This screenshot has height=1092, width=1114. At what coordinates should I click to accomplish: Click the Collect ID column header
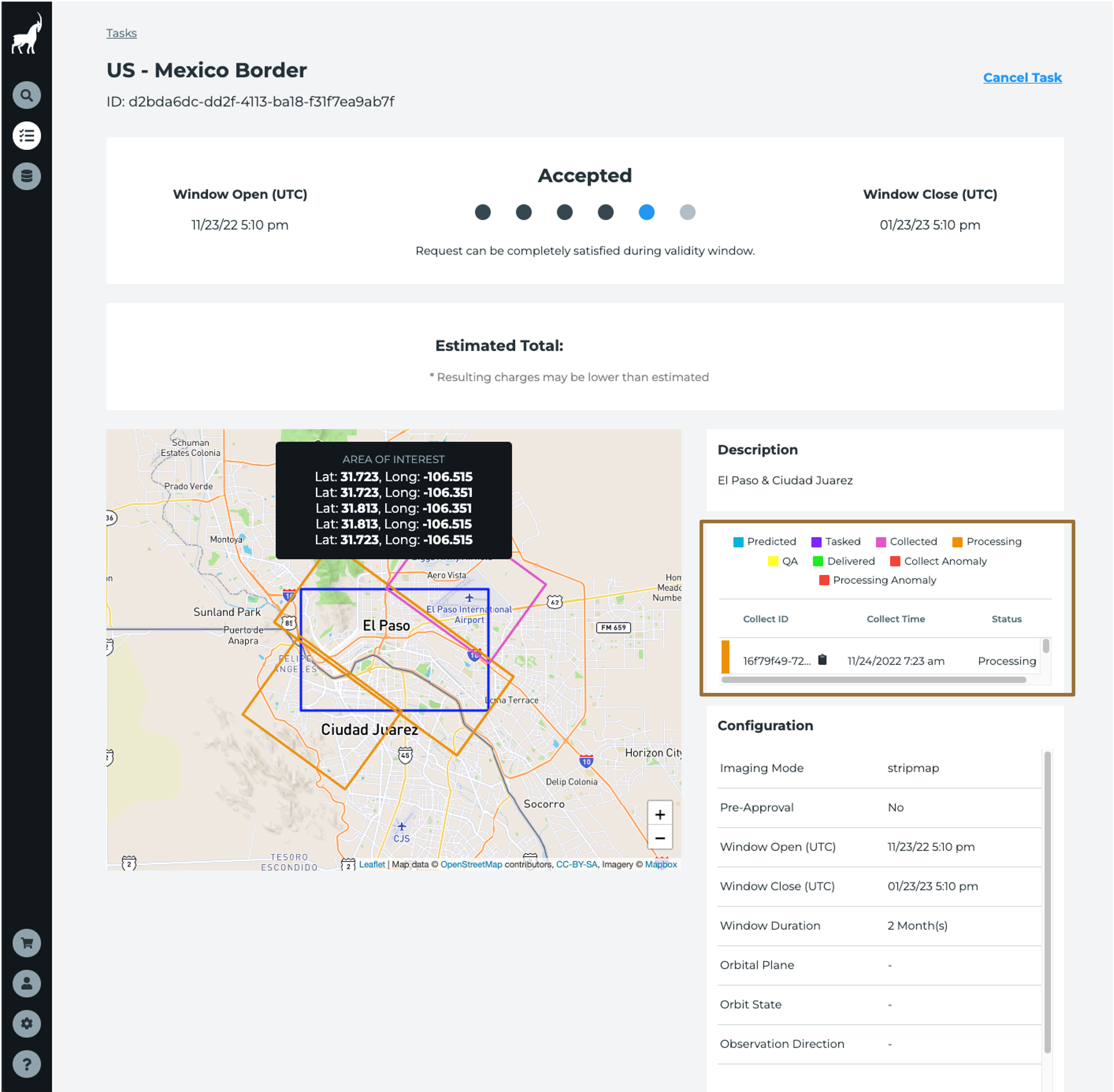tap(766, 619)
